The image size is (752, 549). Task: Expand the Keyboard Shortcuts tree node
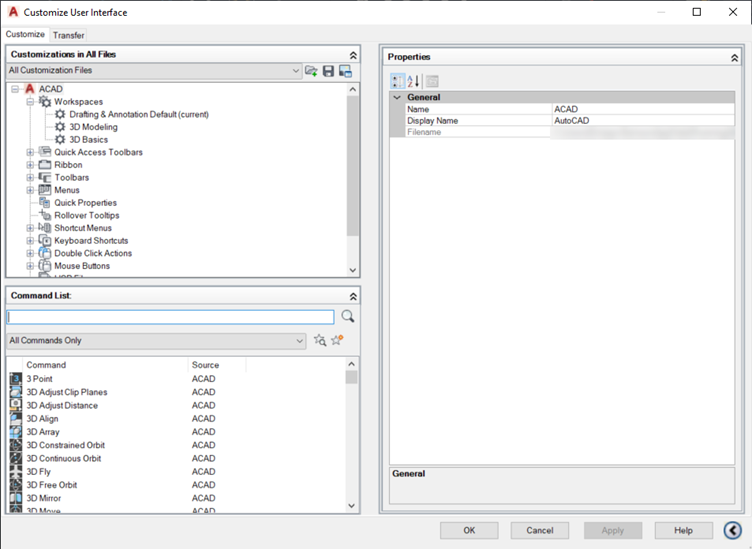[30, 241]
